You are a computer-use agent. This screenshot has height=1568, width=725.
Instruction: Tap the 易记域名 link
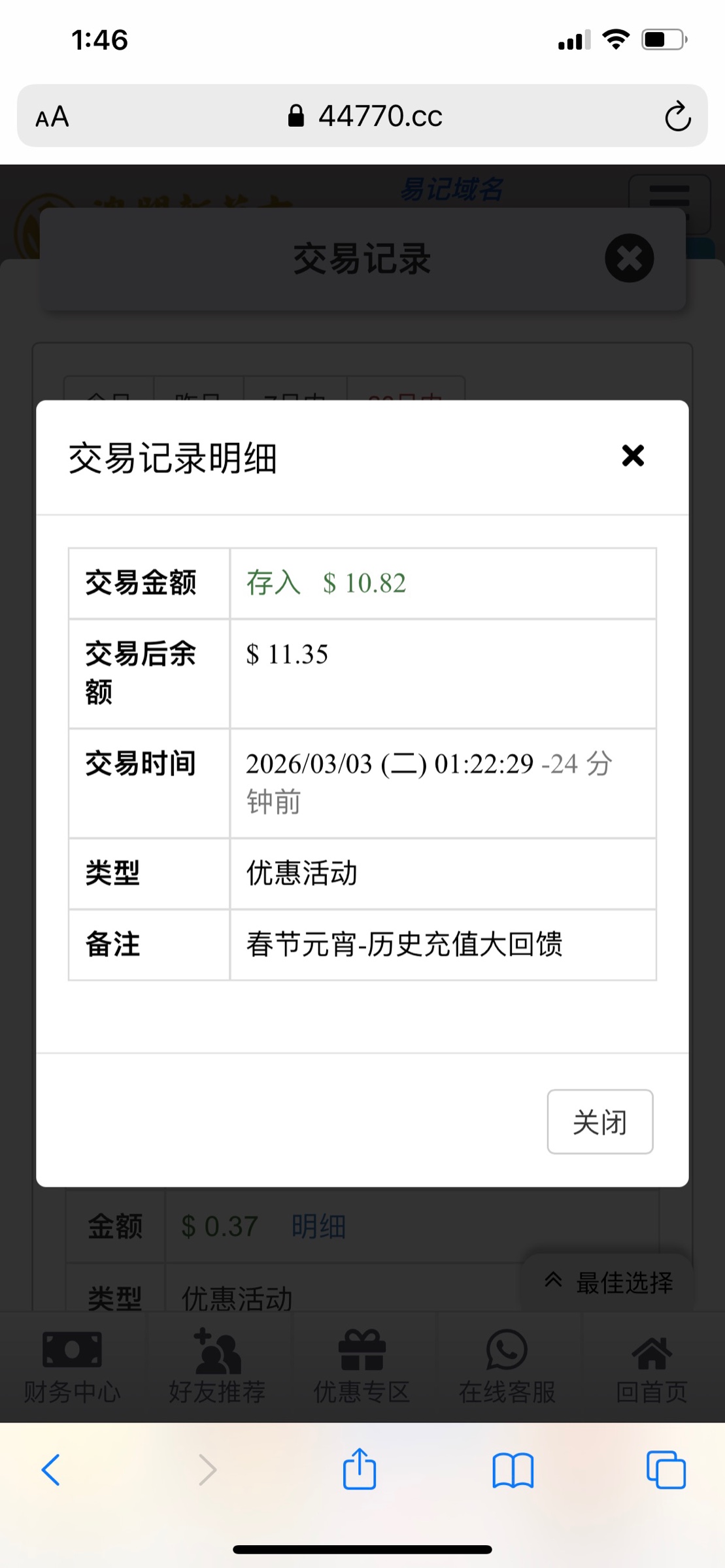[x=451, y=189]
